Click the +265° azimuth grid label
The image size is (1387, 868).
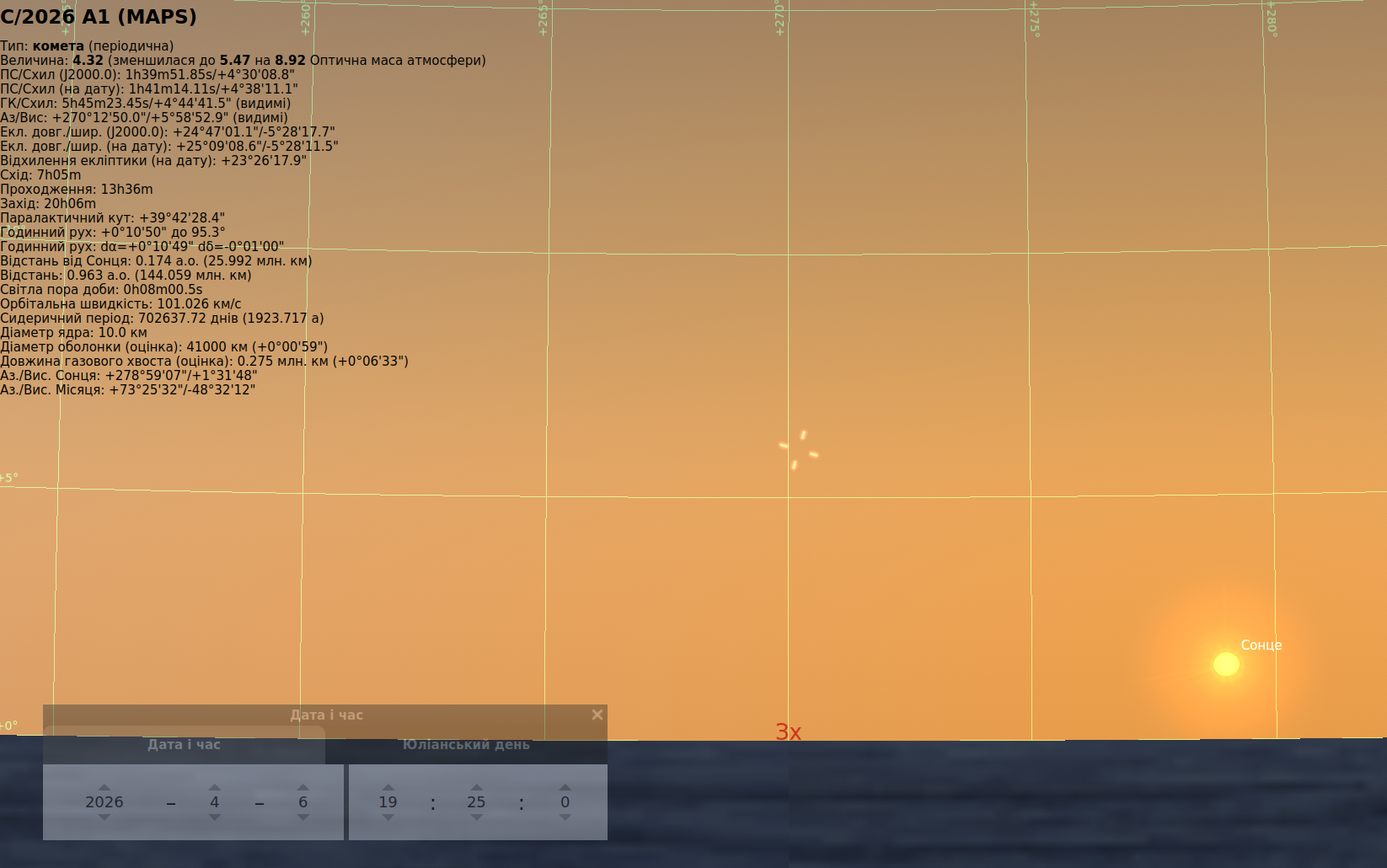pos(543,19)
